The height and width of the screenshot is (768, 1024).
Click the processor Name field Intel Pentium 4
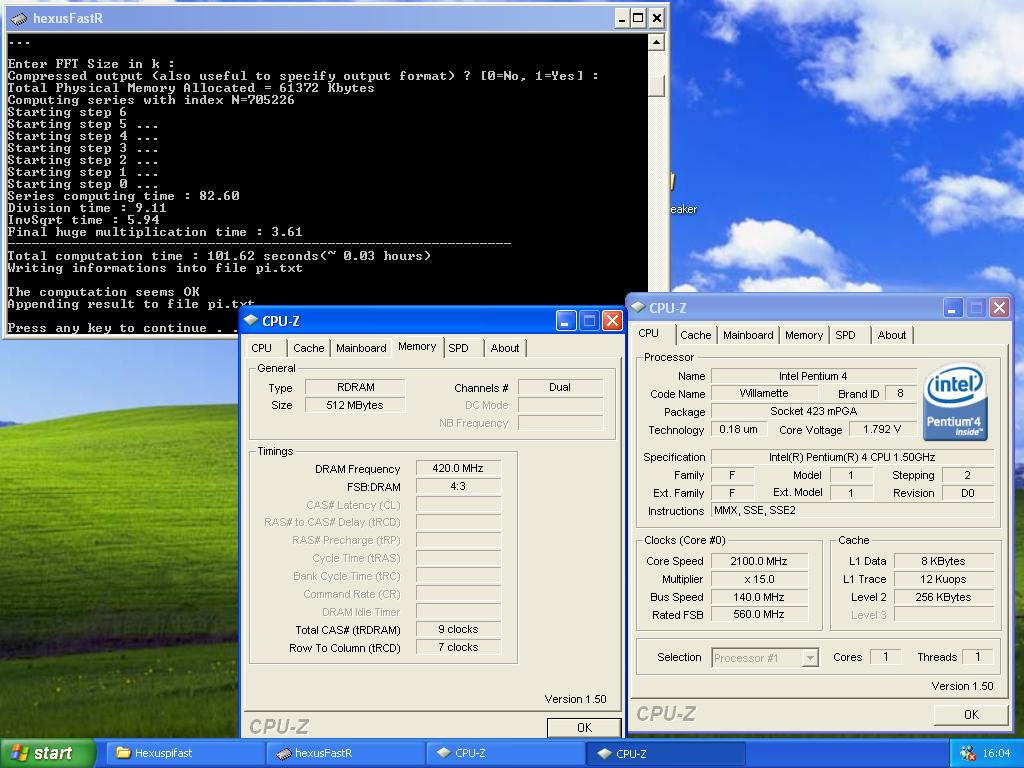point(813,376)
